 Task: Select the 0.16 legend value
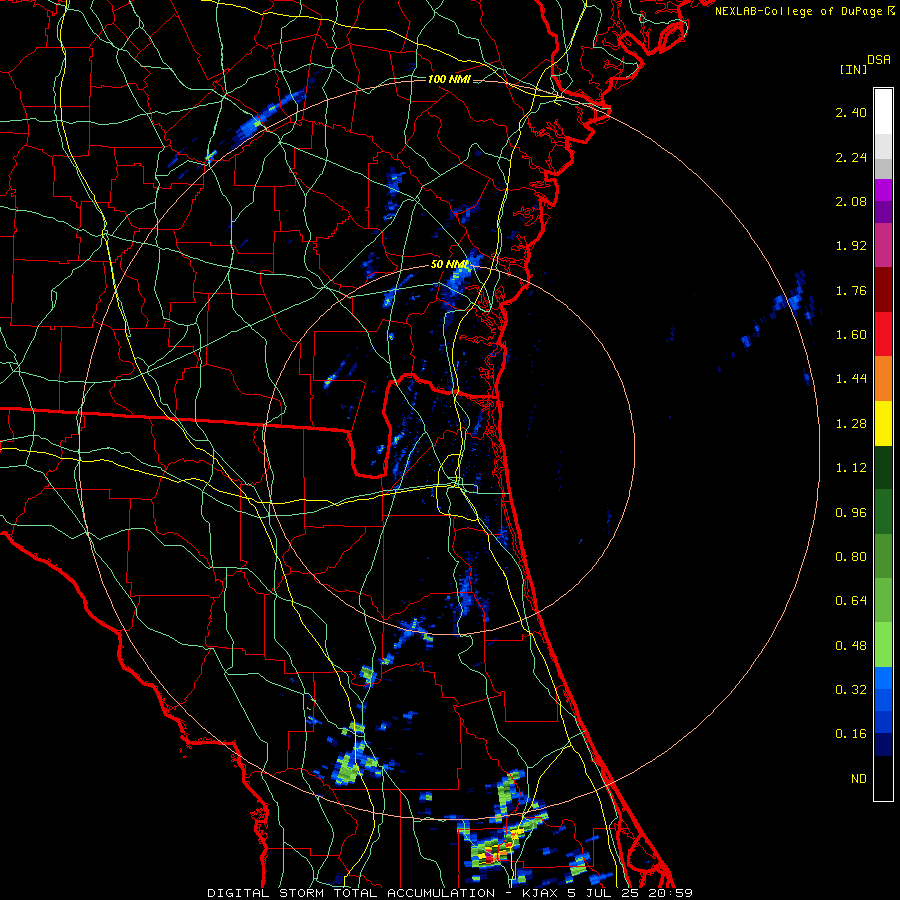tap(851, 734)
